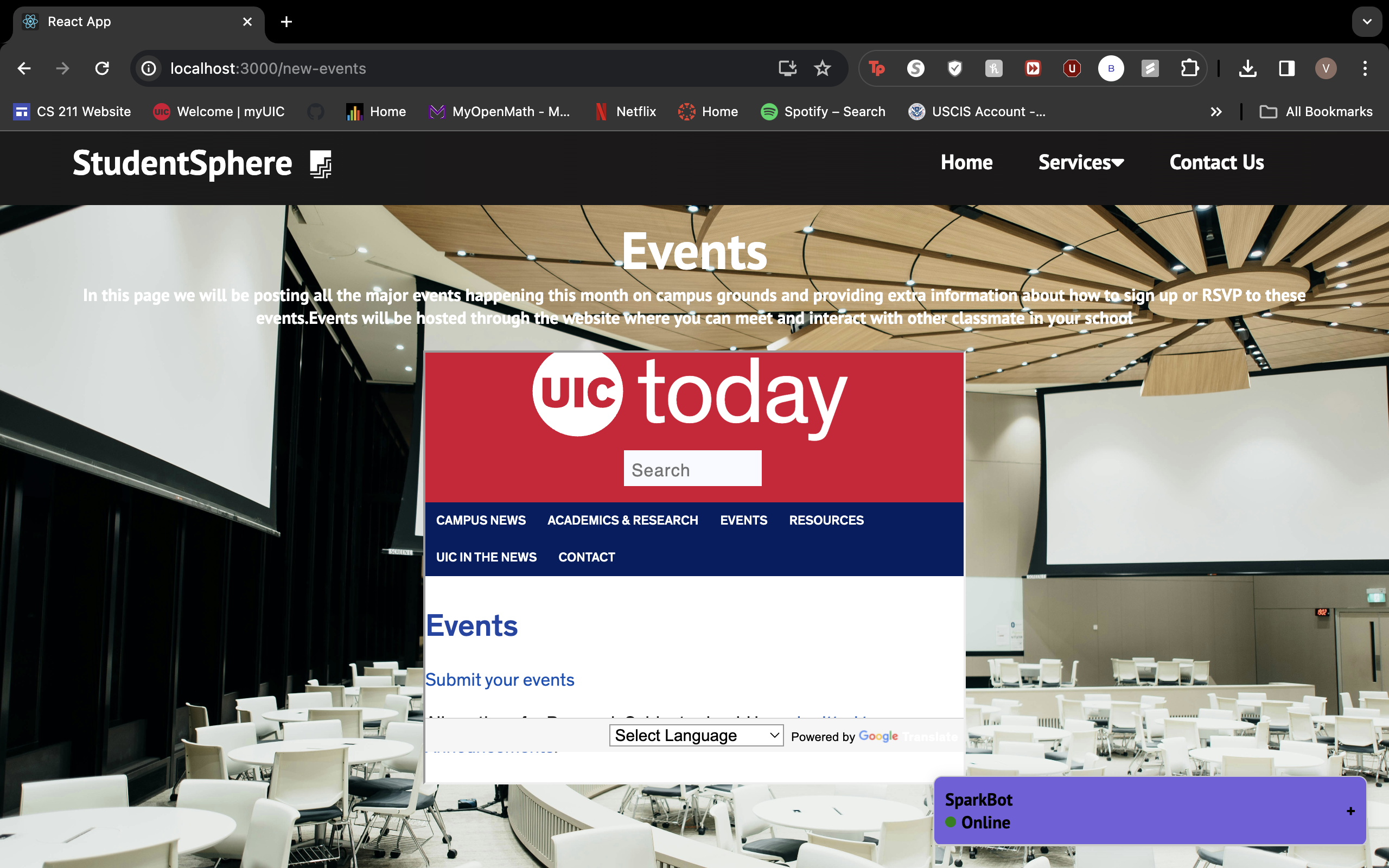Open the Extensions puzzle icon

click(x=1189, y=68)
